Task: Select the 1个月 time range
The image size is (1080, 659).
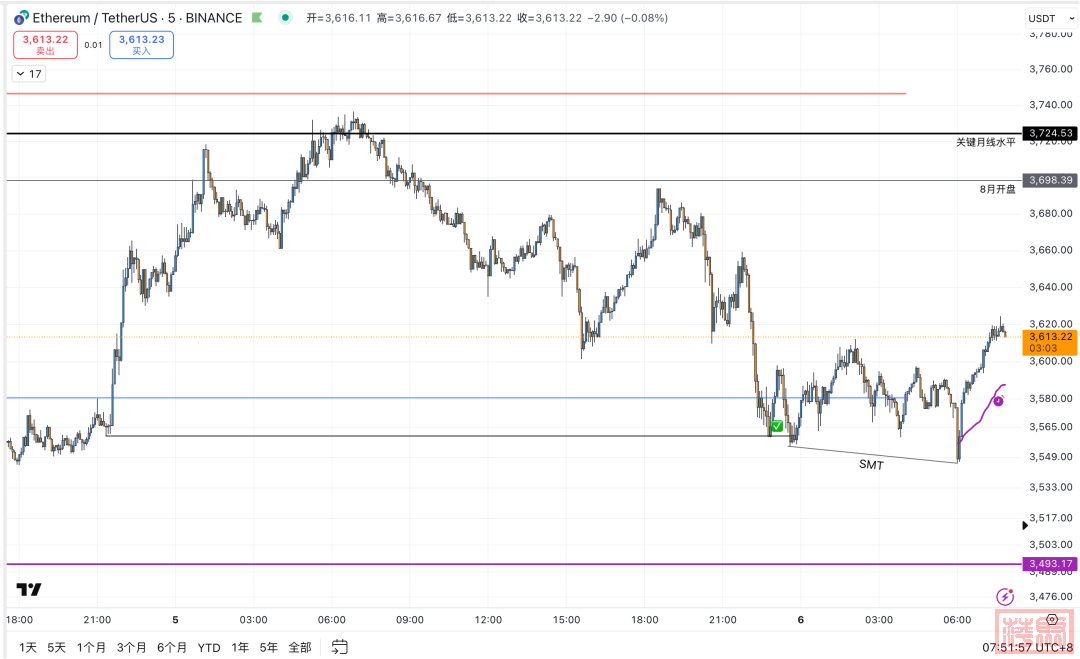Action: coord(91,647)
